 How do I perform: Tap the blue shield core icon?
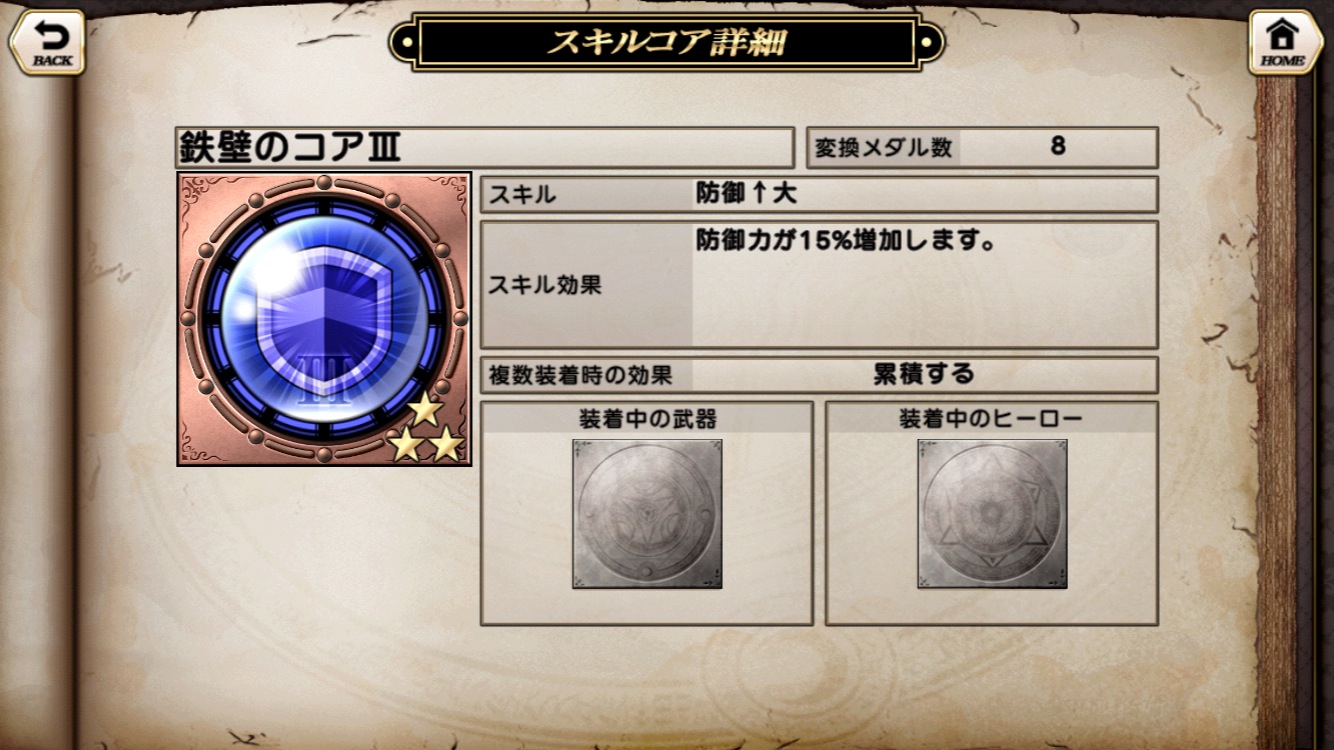click(323, 319)
